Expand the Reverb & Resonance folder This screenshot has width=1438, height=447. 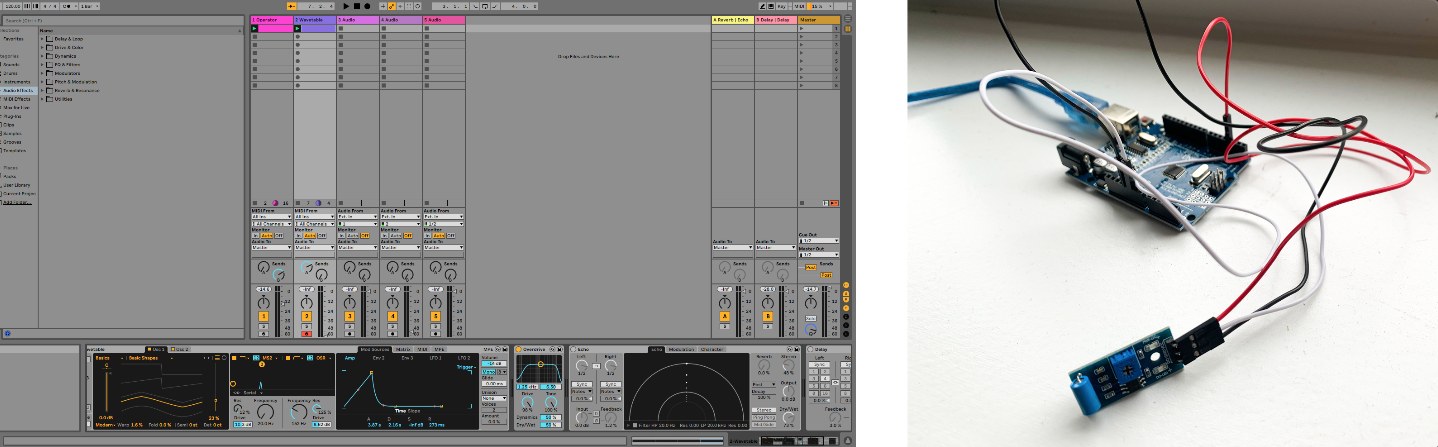pos(42,90)
